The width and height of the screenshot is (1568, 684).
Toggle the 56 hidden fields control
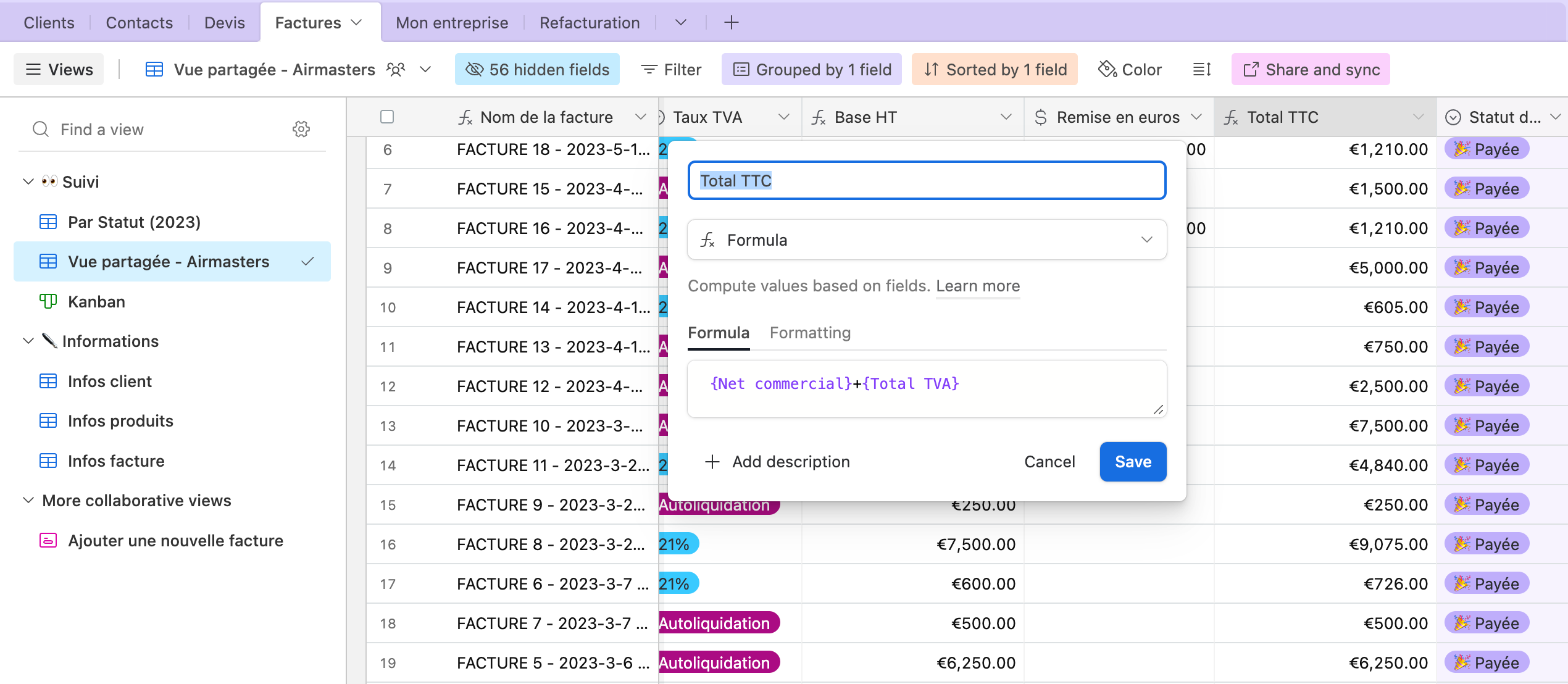coord(537,70)
